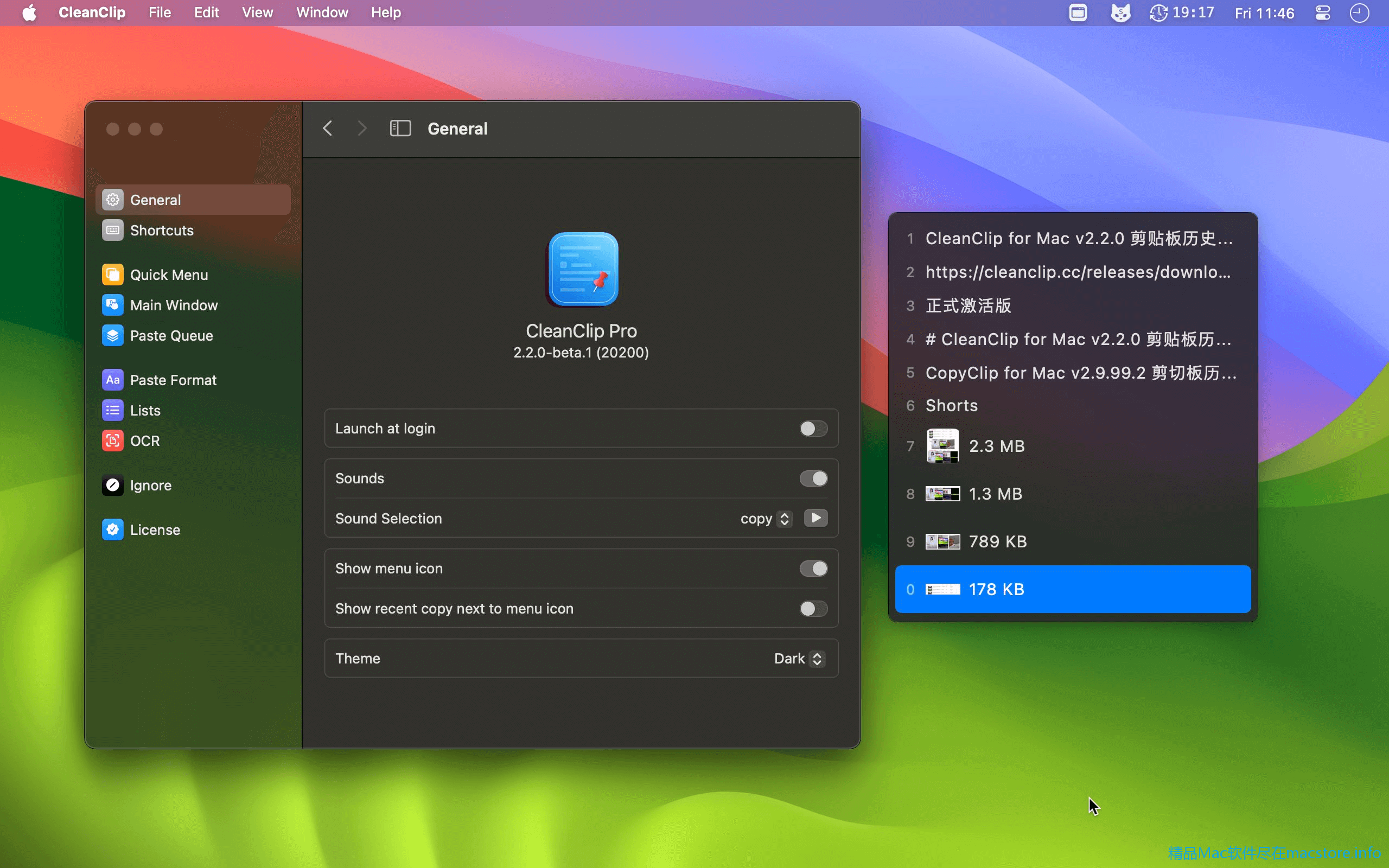This screenshot has height=868, width=1389.
Task: Open the Lists sidebar icon
Action: coord(112,410)
